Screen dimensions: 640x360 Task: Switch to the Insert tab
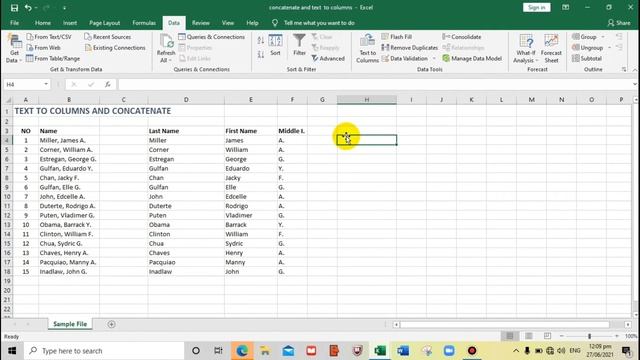(x=70, y=23)
